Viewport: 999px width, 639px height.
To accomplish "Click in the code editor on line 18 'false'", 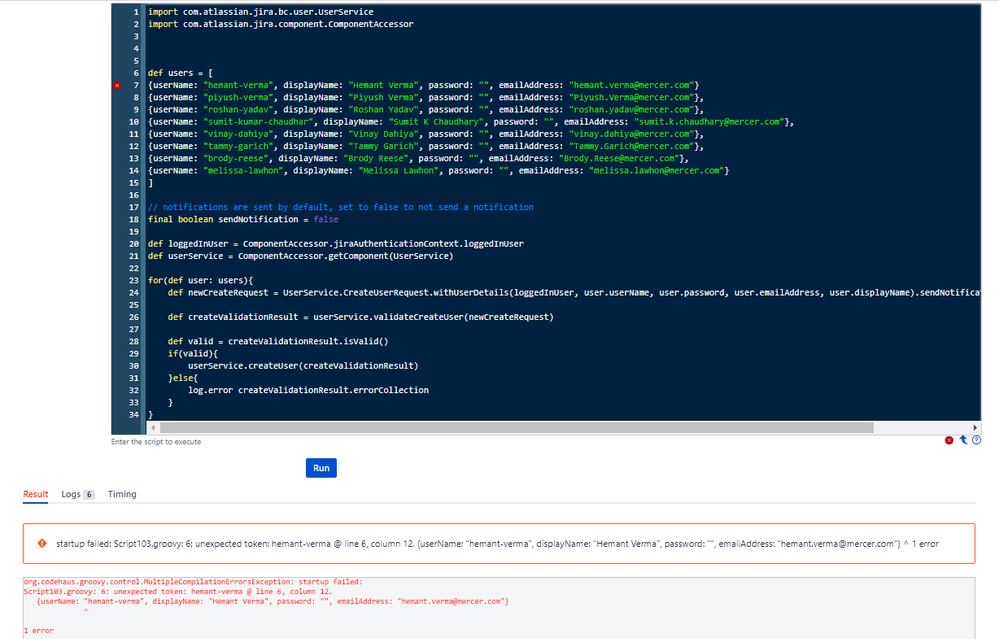I will pyautogui.click(x=326, y=219).
